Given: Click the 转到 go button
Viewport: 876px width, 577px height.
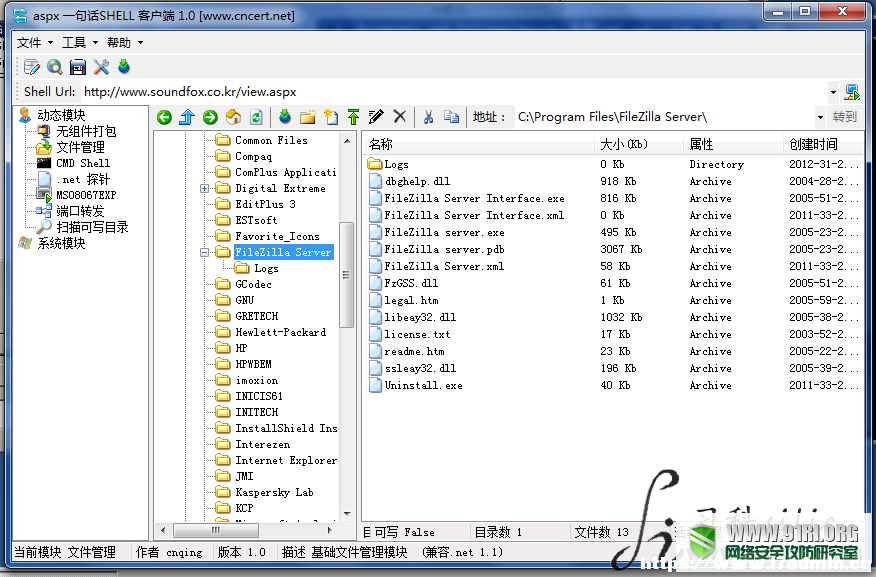Looking at the screenshot, I should pyautogui.click(x=844, y=117).
